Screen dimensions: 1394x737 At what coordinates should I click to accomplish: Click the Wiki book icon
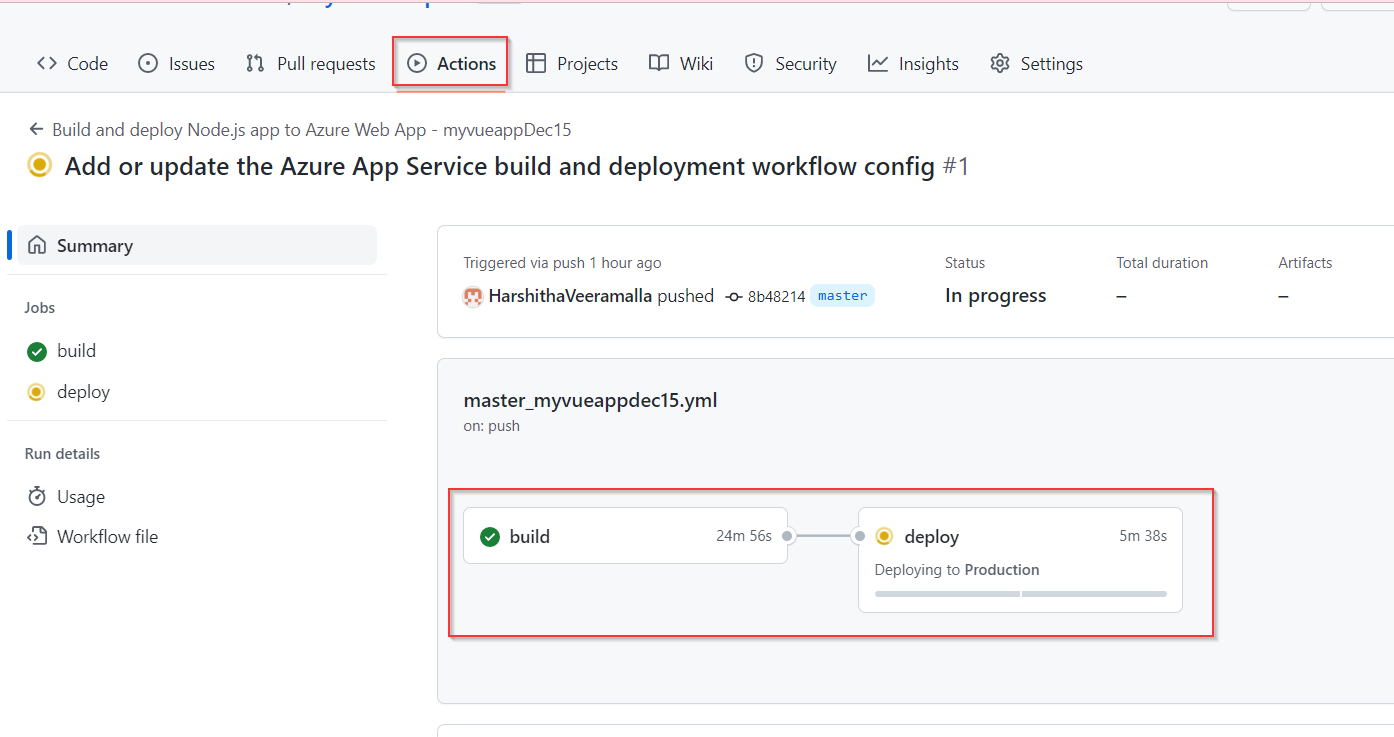coord(659,63)
